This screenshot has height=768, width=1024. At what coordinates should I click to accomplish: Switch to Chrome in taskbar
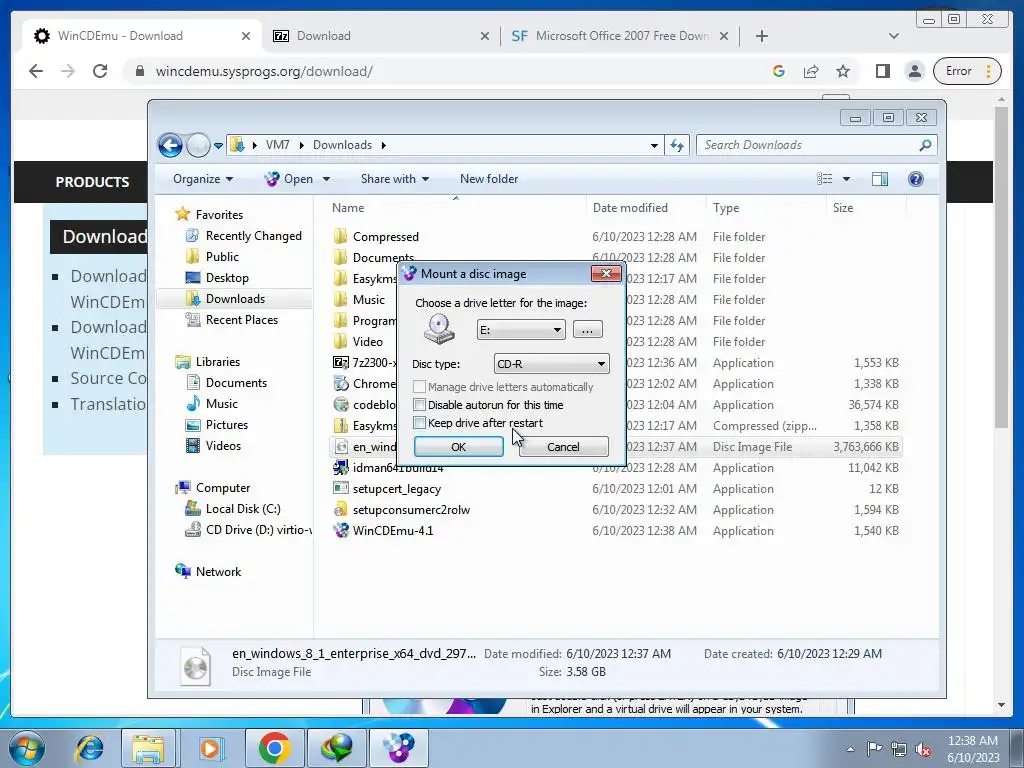[274, 748]
